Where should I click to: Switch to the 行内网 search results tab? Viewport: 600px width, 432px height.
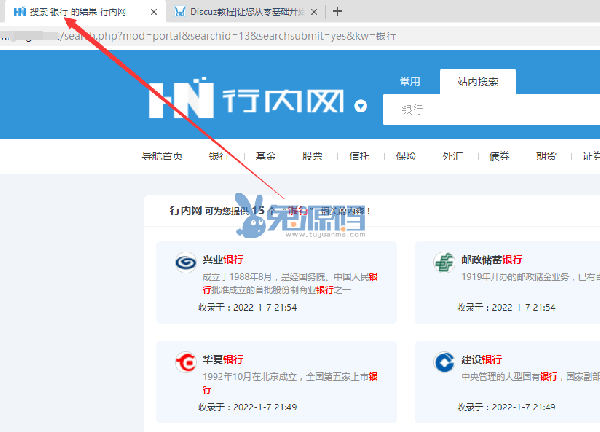85,12
